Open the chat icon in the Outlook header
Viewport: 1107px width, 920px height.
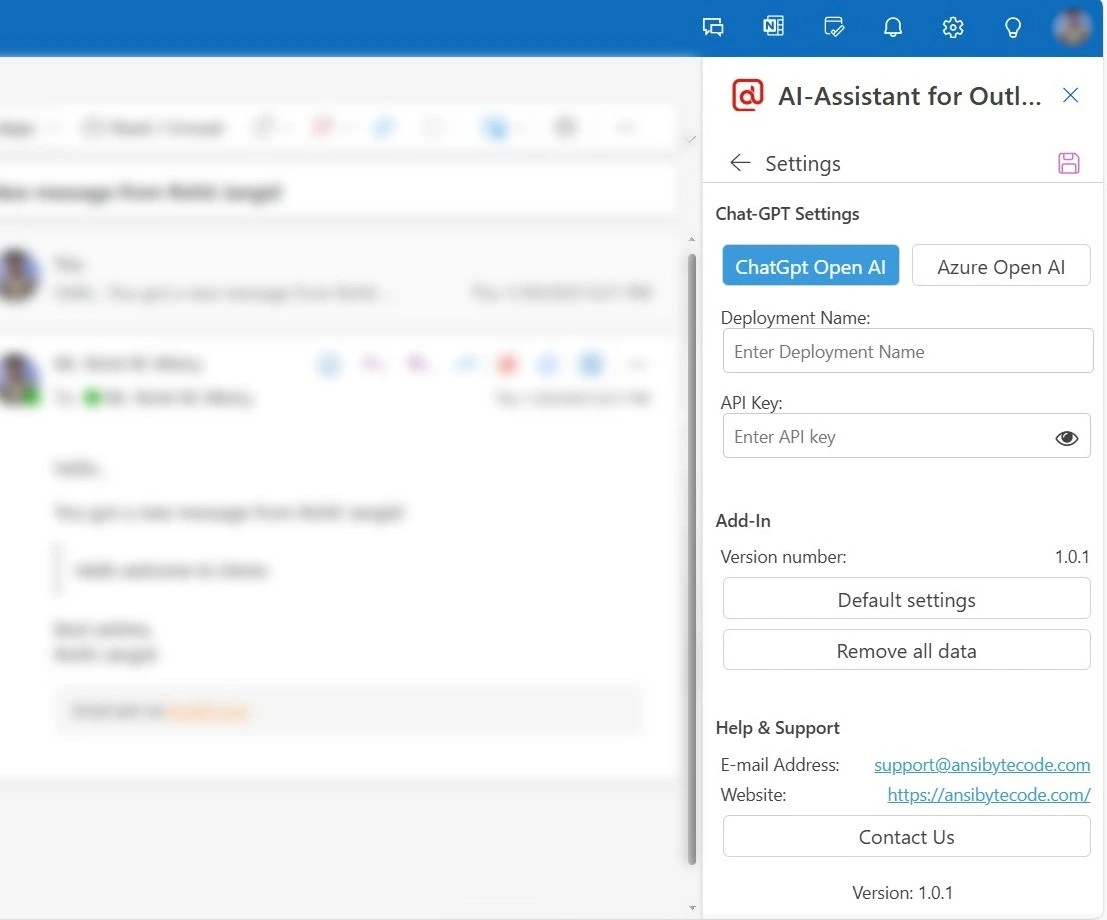pos(713,27)
